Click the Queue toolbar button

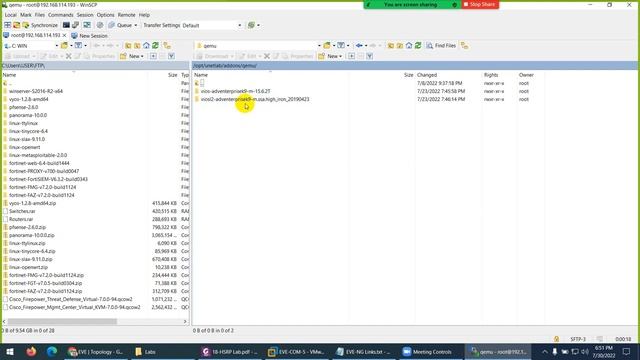click(x=120, y=25)
